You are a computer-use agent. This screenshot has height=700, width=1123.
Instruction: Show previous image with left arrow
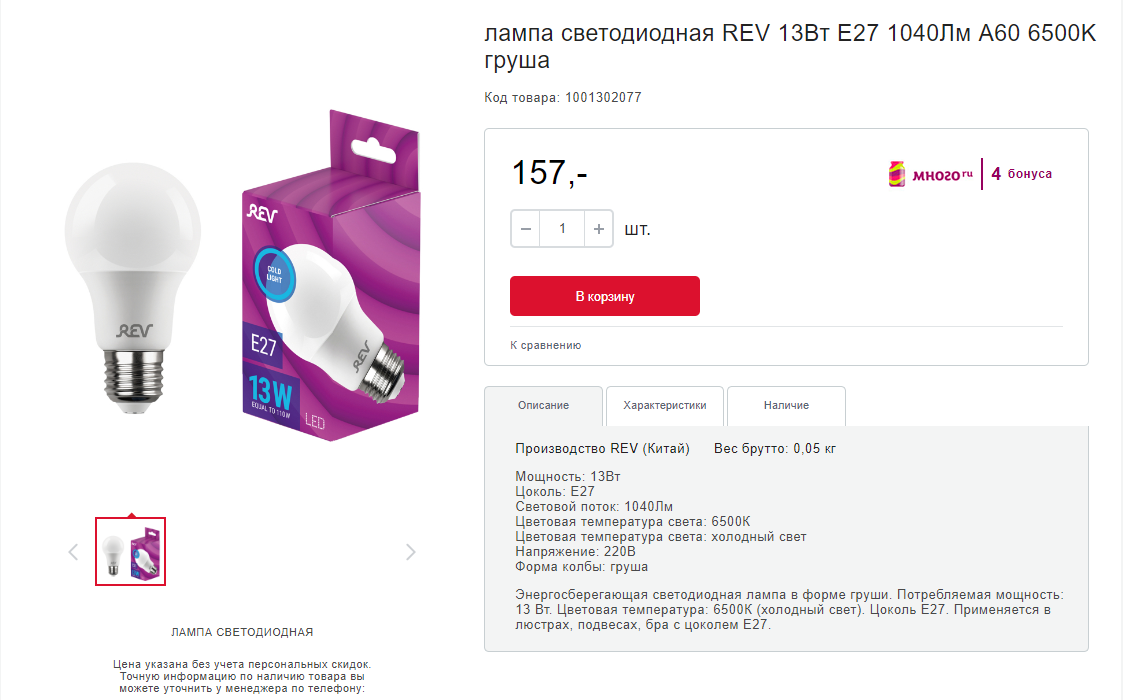point(73,552)
